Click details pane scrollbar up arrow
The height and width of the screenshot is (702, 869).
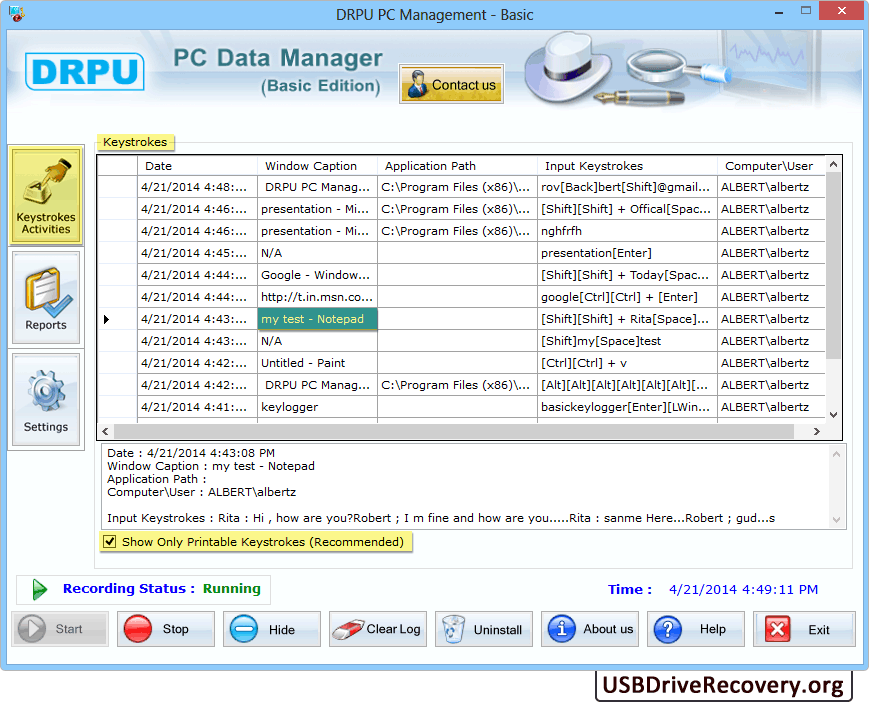[x=836, y=454]
